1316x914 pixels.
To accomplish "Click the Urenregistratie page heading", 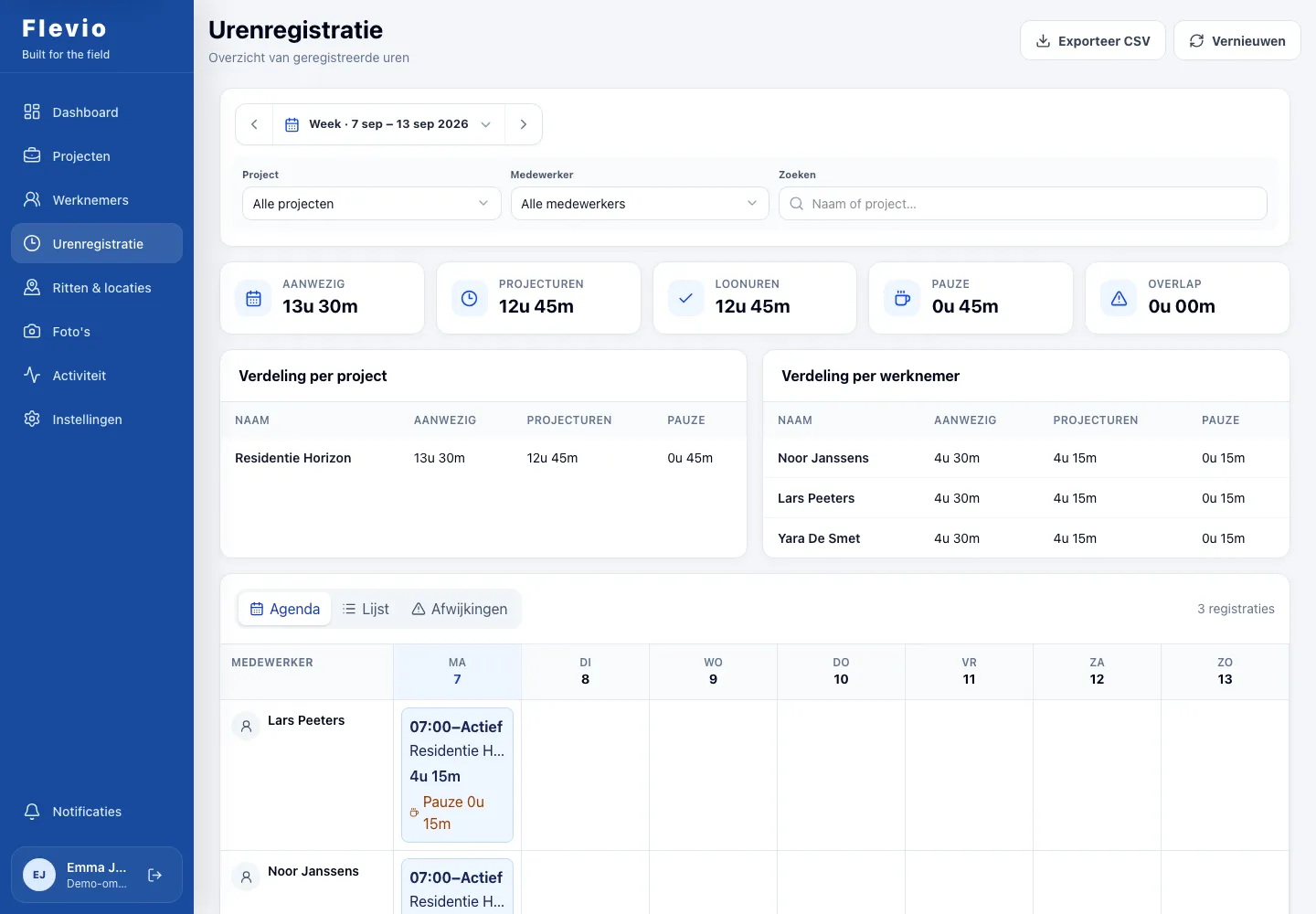I will point(295,29).
